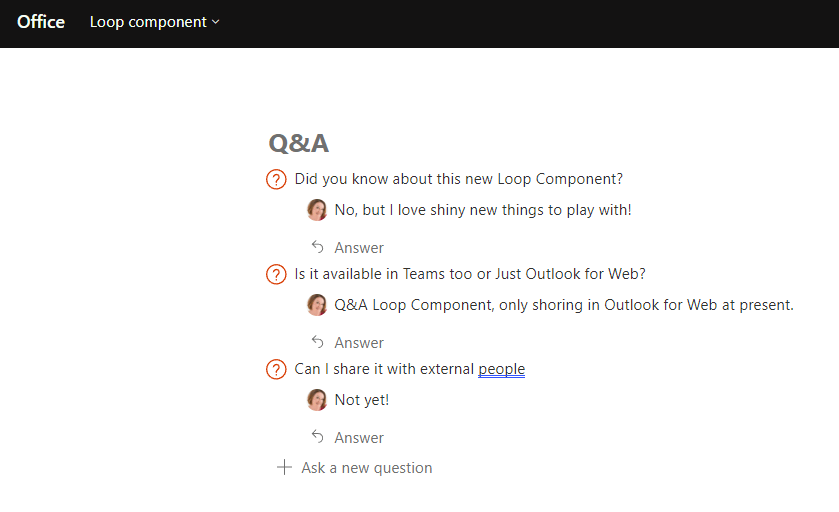Click answer about Outlook for Web at present

(x=564, y=305)
